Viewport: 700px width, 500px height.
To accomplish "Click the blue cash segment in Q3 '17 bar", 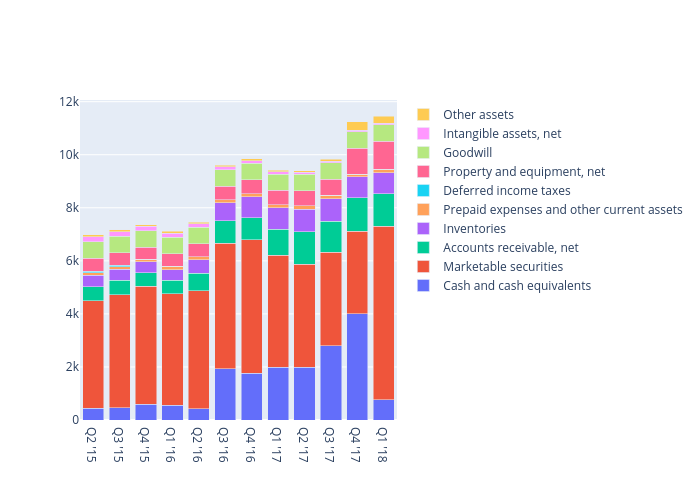I will [331, 383].
